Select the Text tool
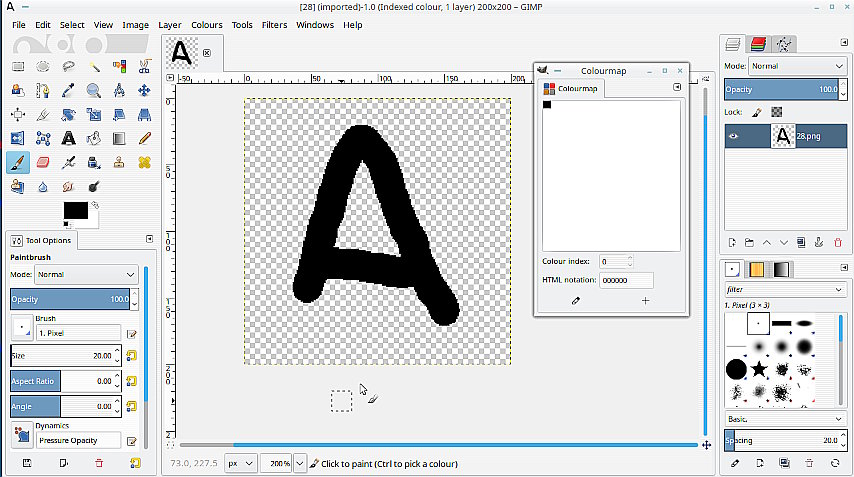The width and height of the screenshot is (854, 477). pyautogui.click(x=68, y=138)
